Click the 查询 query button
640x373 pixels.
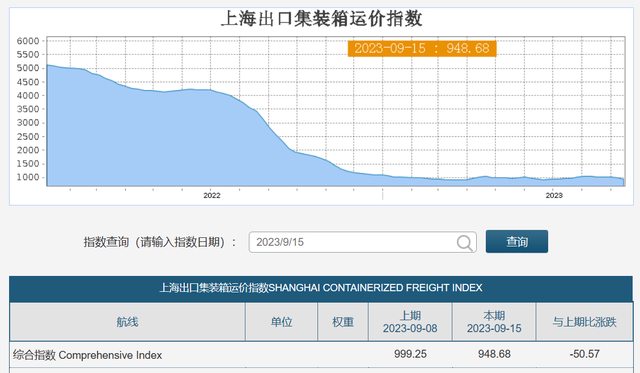[x=517, y=242]
